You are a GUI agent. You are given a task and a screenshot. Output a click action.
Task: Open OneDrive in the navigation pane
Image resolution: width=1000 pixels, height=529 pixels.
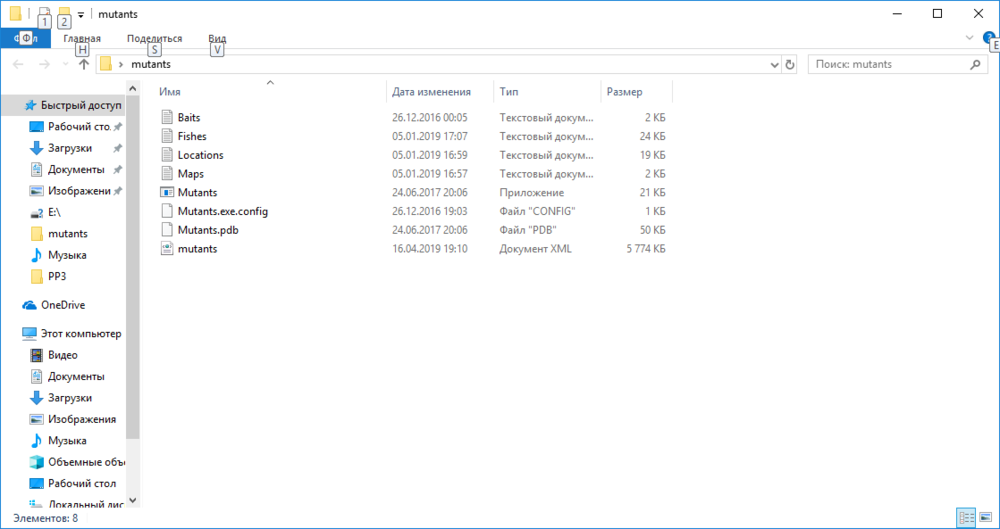click(x=62, y=305)
